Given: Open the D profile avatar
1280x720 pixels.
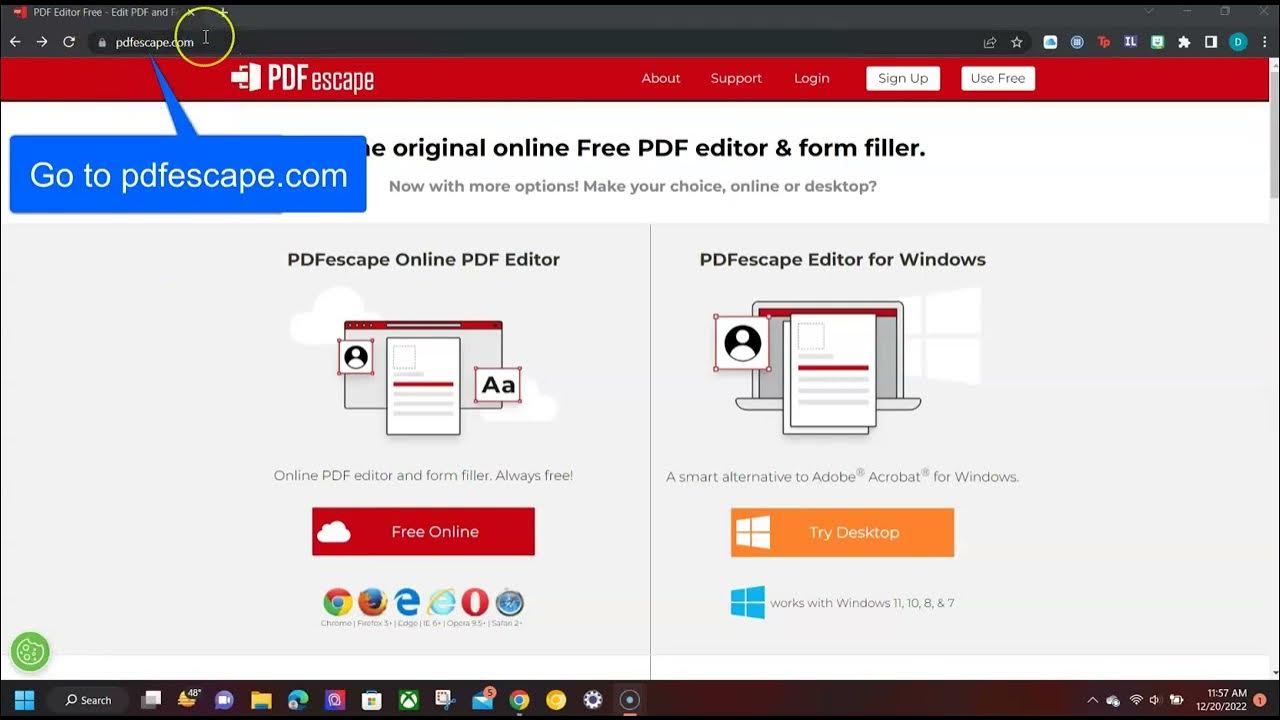Looking at the screenshot, I should pyautogui.click(x=1238, y=42).
